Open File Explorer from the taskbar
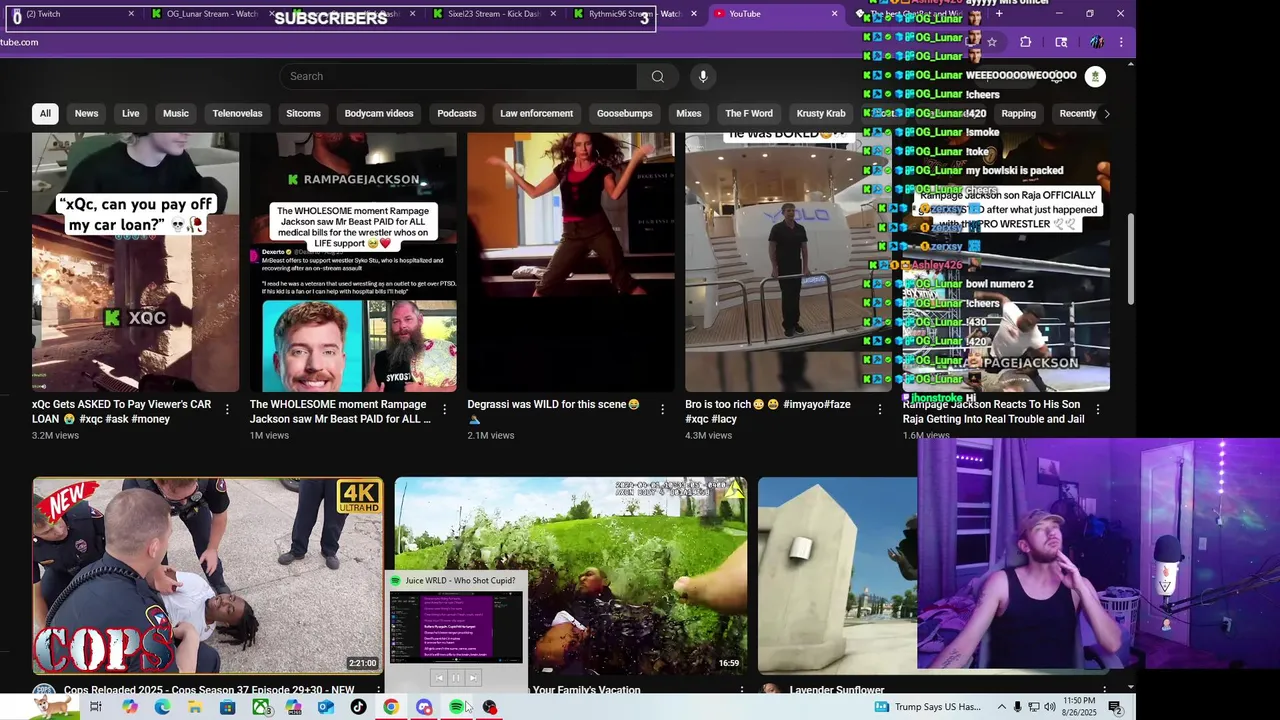Screen dimensions: 1280x720 195,707
